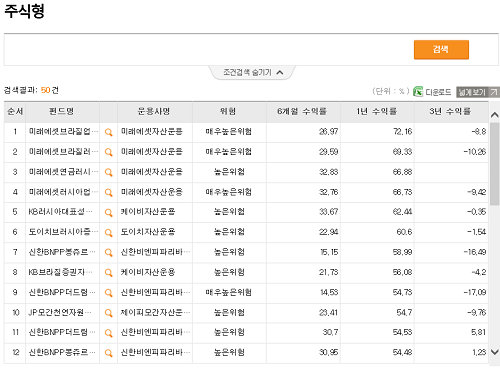Viewport: 500px width, 370px height.
Task: Click the scrollbar up arrow
Action: 494,115
